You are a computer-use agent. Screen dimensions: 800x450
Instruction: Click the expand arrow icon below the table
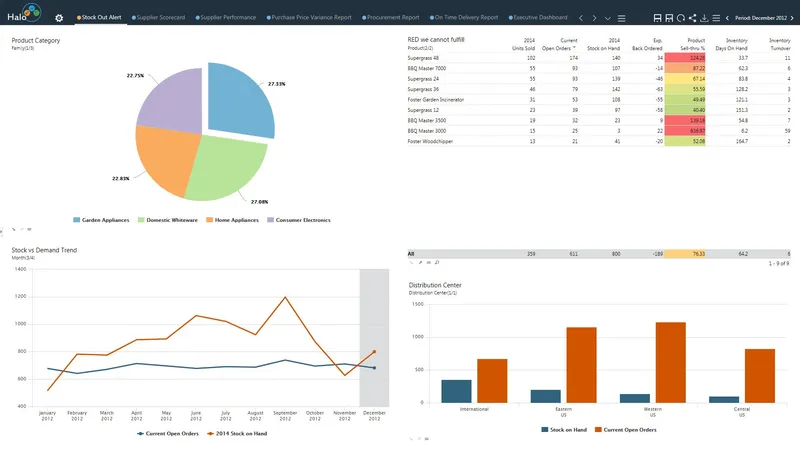420,263
